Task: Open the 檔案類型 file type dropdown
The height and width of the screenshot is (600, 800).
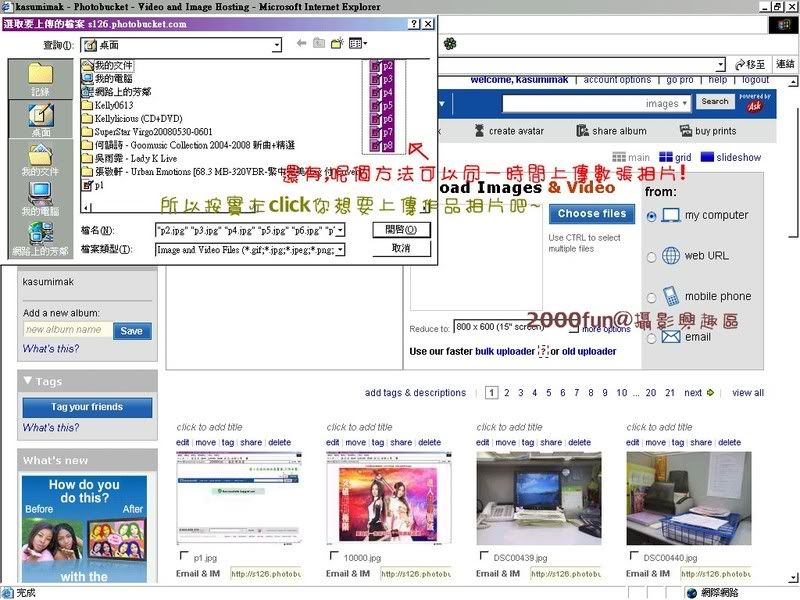Action: (341, 250)
